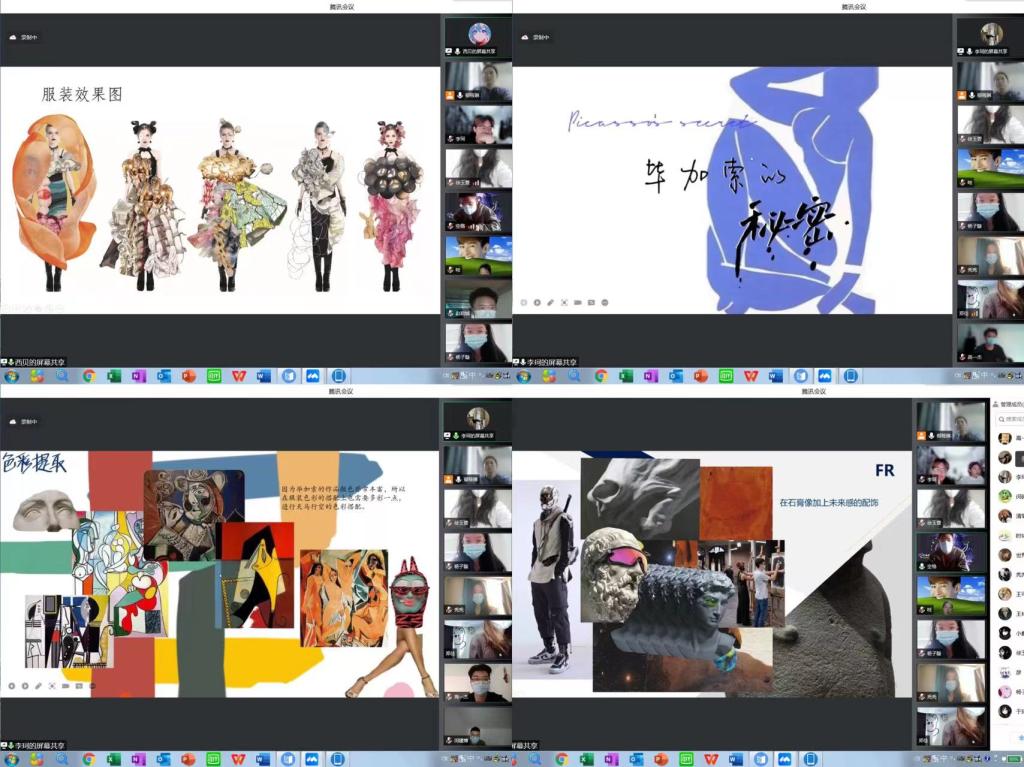This screenshot has width=1024, height=767.
Task: Click the 西贝的屏幕共享 sharing label
Action: tap(33, 362)
